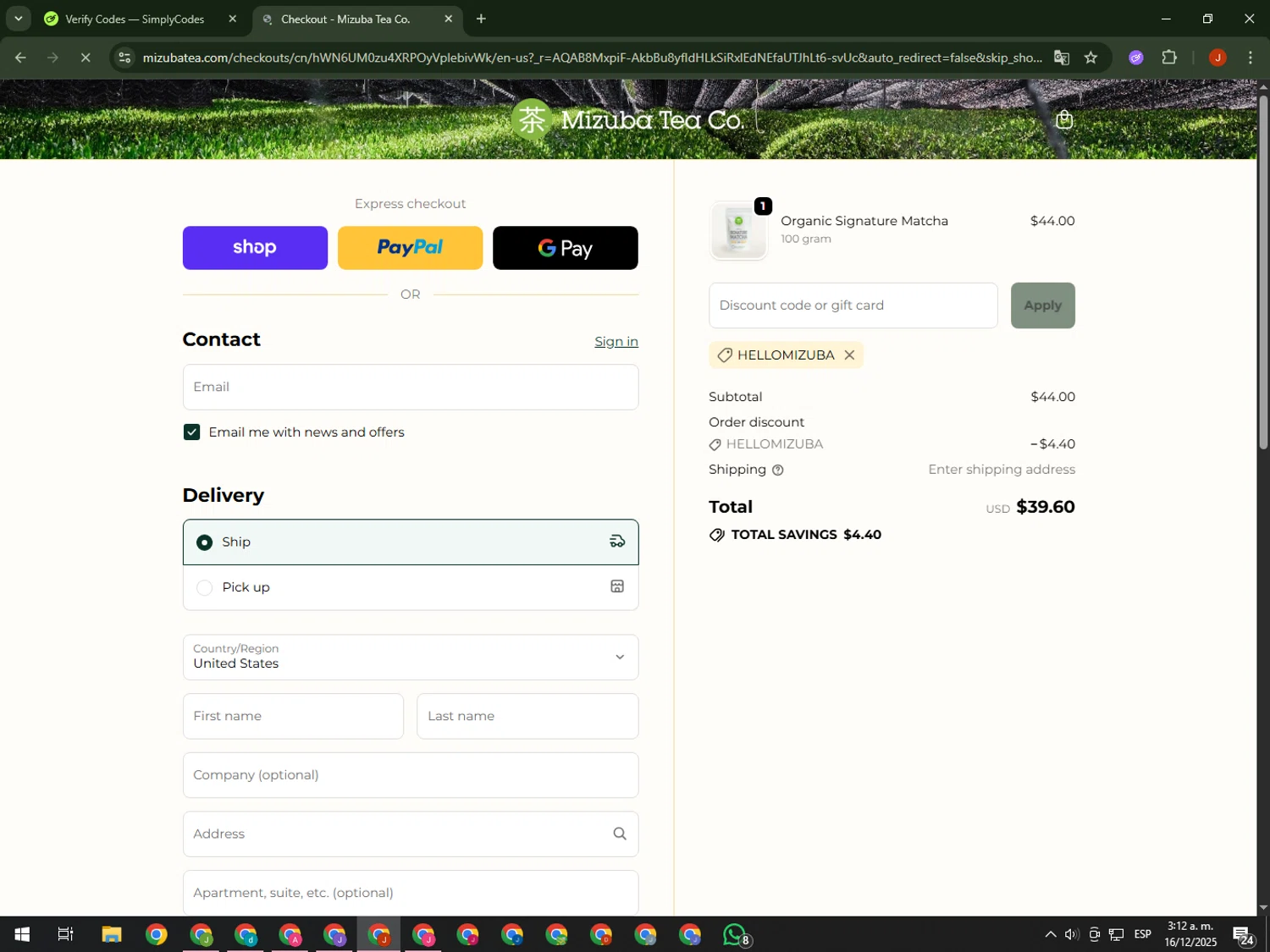Open a new browser tab
The width and height of the screenshot is (1270, 952).
pos(481,19)
